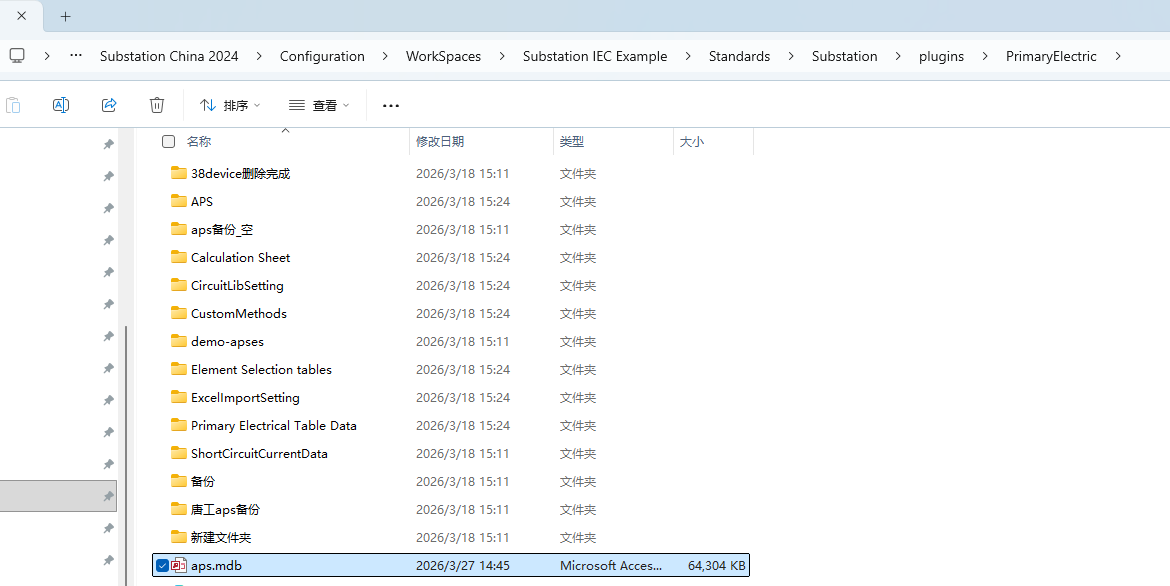The image size is (1170, 586).
Task: Click the PC monitor icon in address bar
Action: 16,56
